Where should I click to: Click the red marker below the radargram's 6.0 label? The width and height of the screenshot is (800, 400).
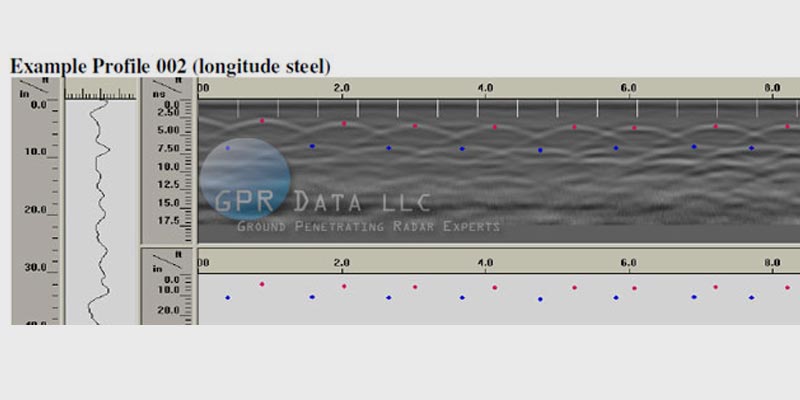tap(634, 128)
